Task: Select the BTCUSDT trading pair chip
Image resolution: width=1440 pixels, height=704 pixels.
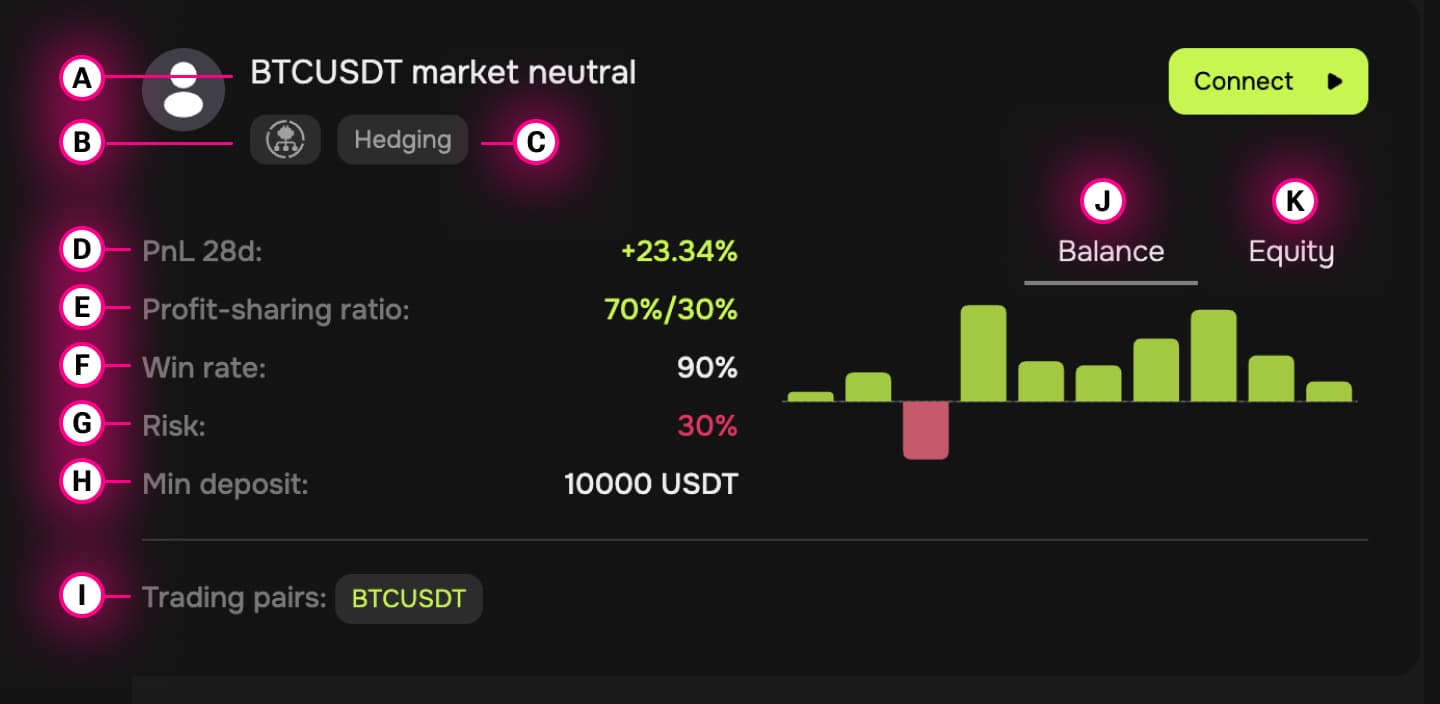Action: [409, 599]
